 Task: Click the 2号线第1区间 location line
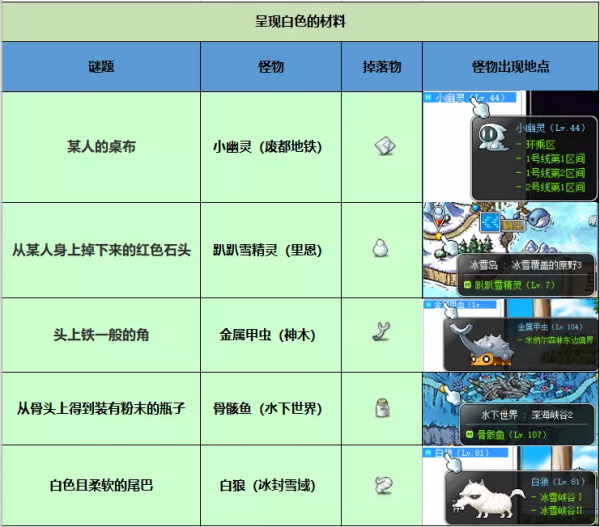tap(551, 187)
